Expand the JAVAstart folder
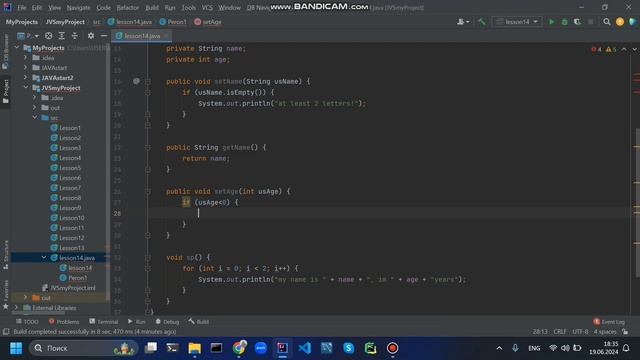This screenshot has height=360, width=640. [x=26, y=68]
